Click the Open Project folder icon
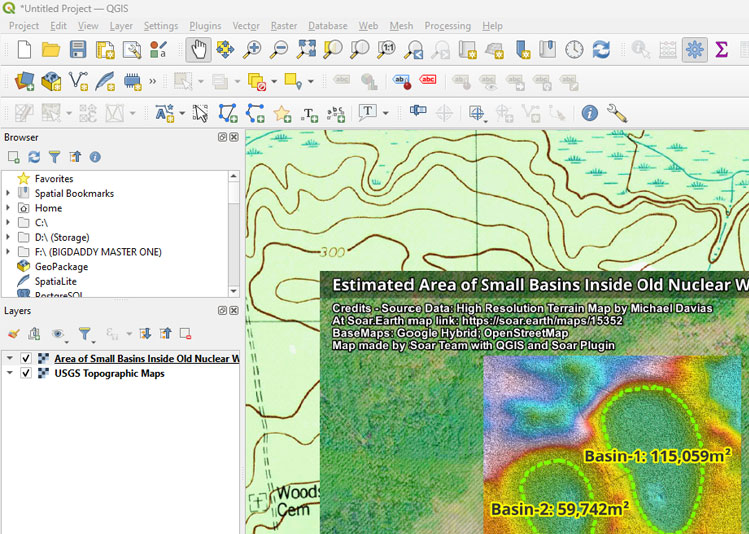 pyautogui.click(x=51, y=49)
